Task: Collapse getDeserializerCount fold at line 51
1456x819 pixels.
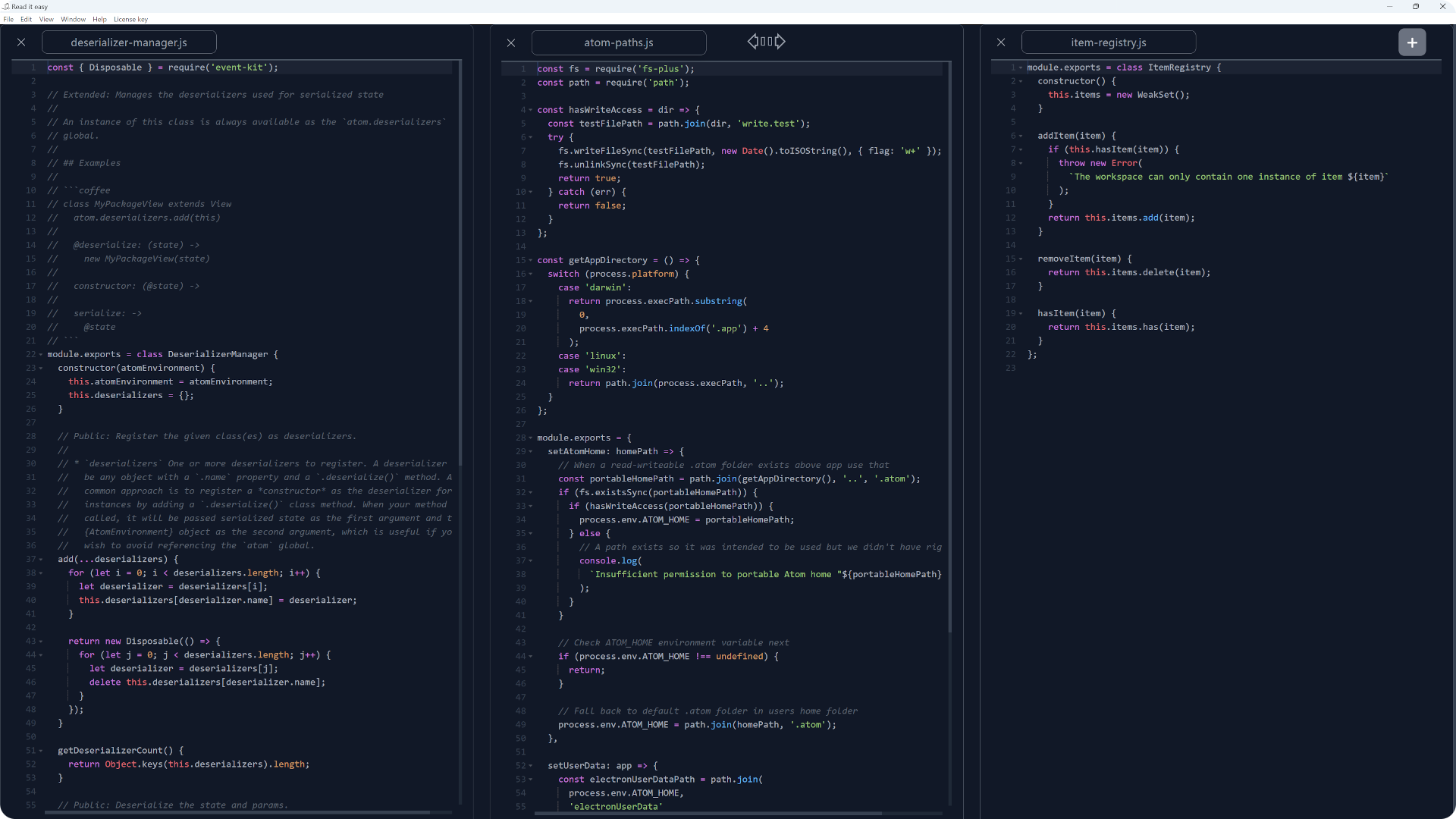Action: pyautogui.click(x=41, y=750)
